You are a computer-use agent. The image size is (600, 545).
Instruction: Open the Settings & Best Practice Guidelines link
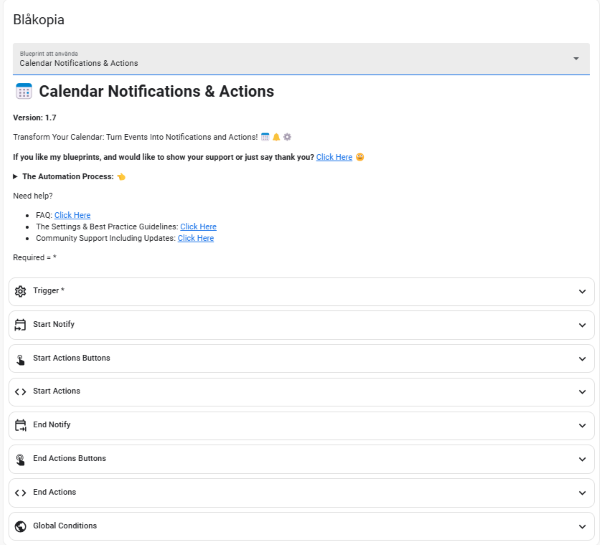198,227
